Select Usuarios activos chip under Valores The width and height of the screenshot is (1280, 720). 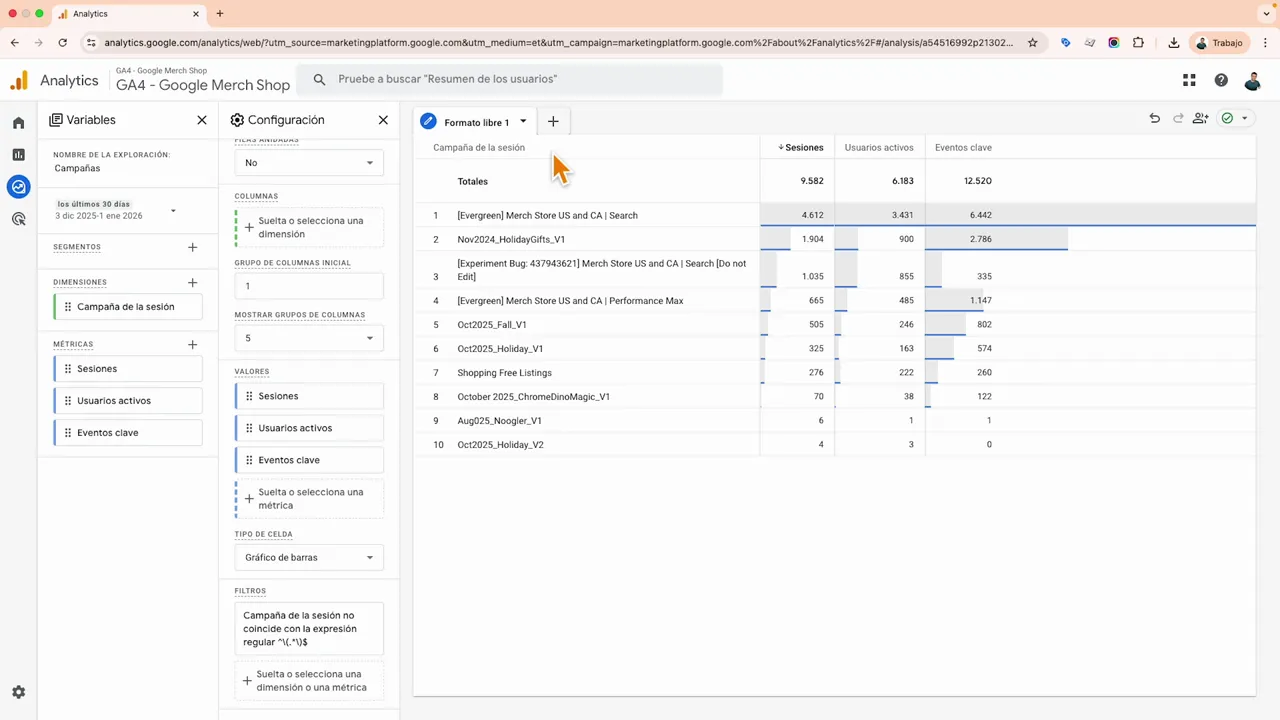tap(309, 428)
